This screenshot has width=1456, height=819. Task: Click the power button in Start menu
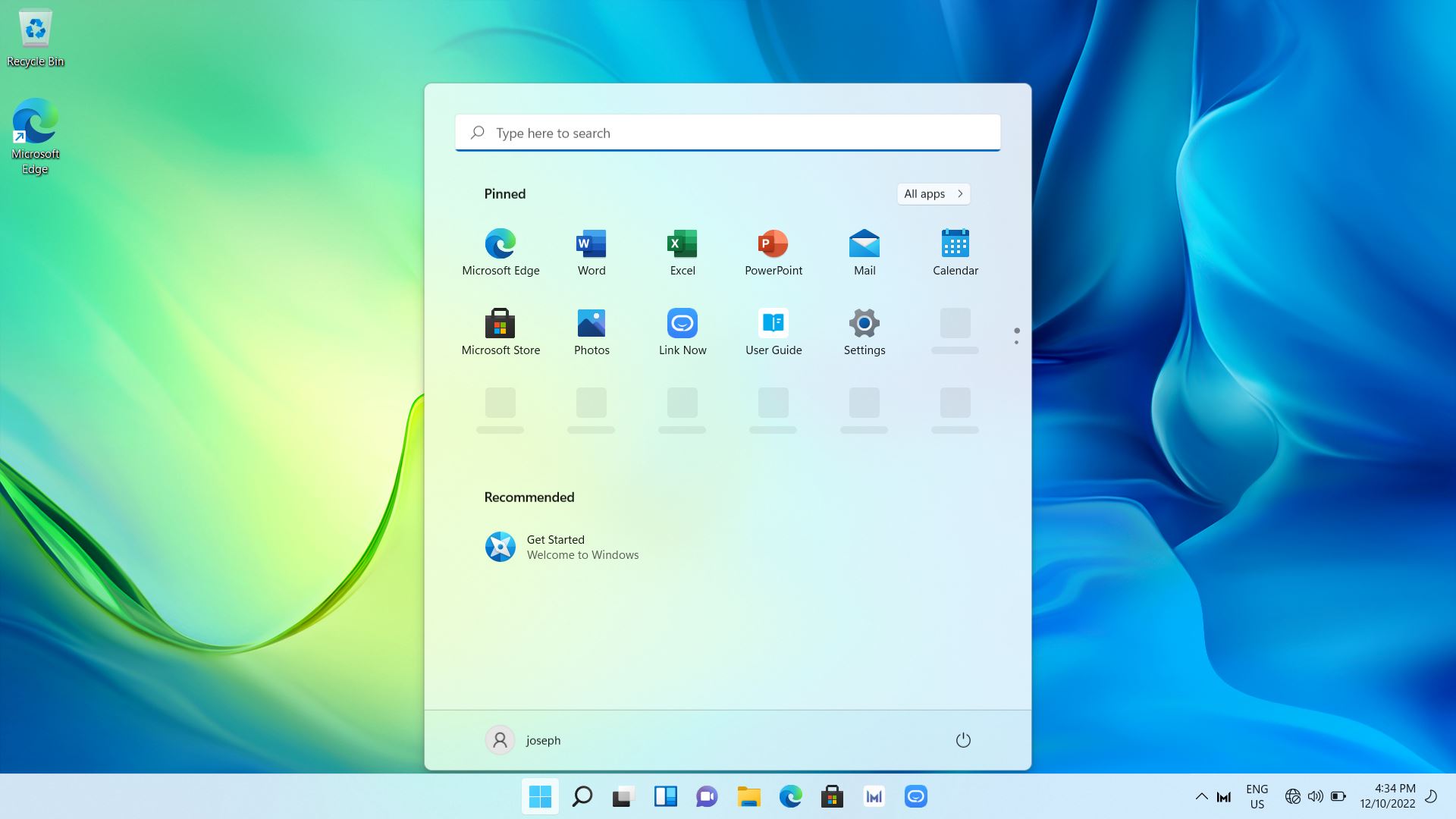963,740
